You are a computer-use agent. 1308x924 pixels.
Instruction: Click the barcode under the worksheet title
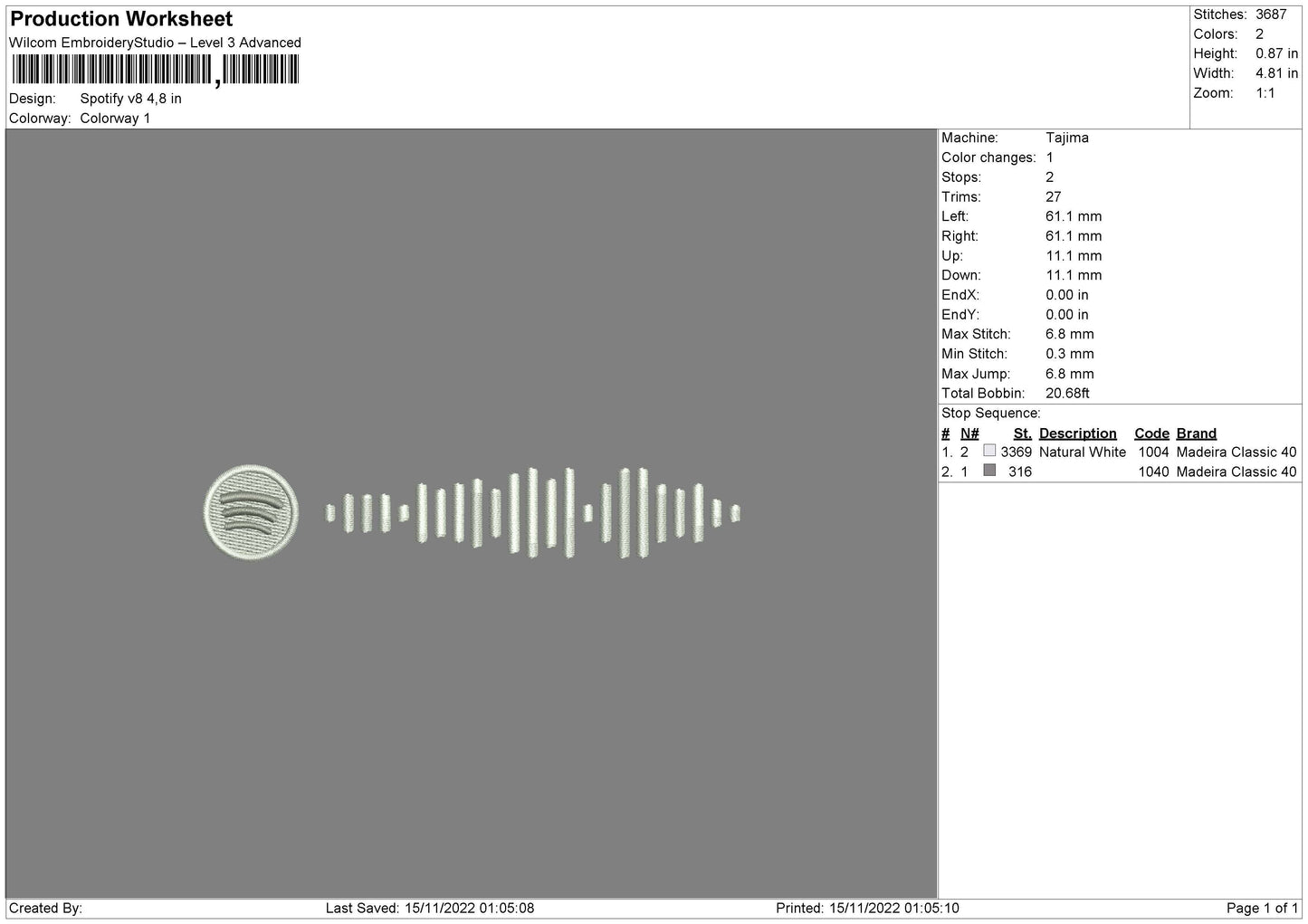coord(154,70)
